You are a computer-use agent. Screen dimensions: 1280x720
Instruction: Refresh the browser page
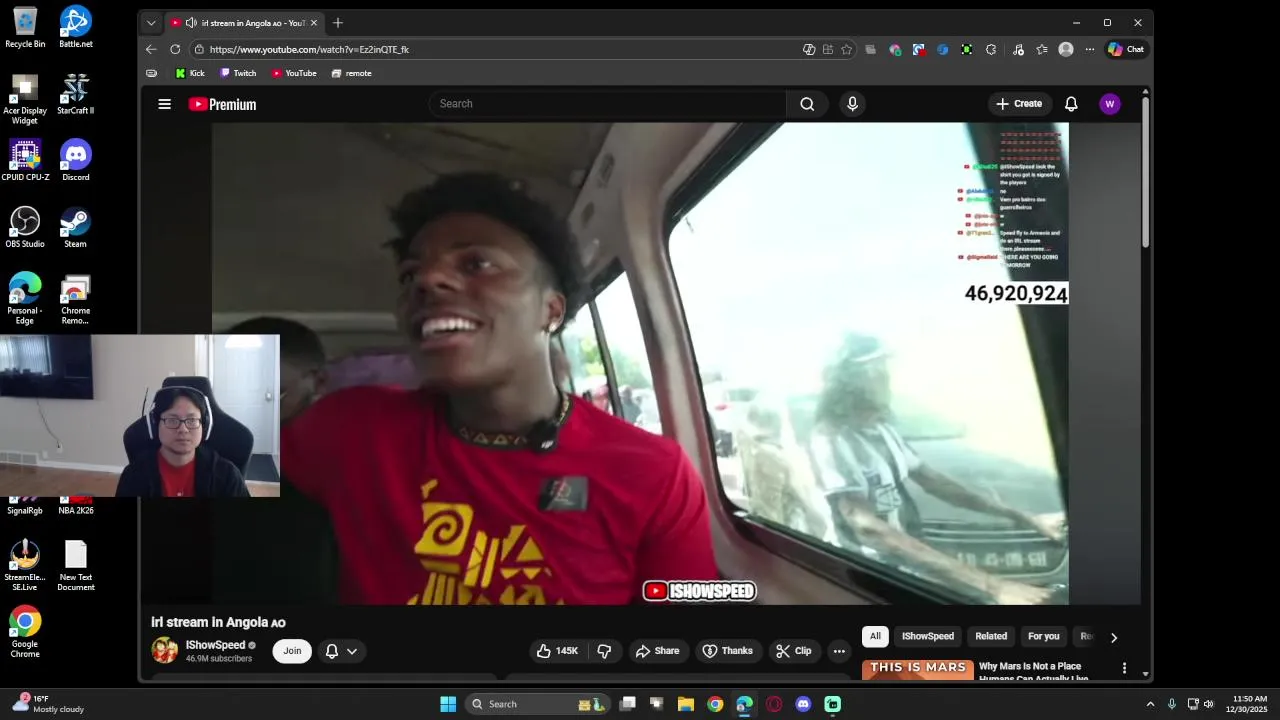click(x=175, y=49)
